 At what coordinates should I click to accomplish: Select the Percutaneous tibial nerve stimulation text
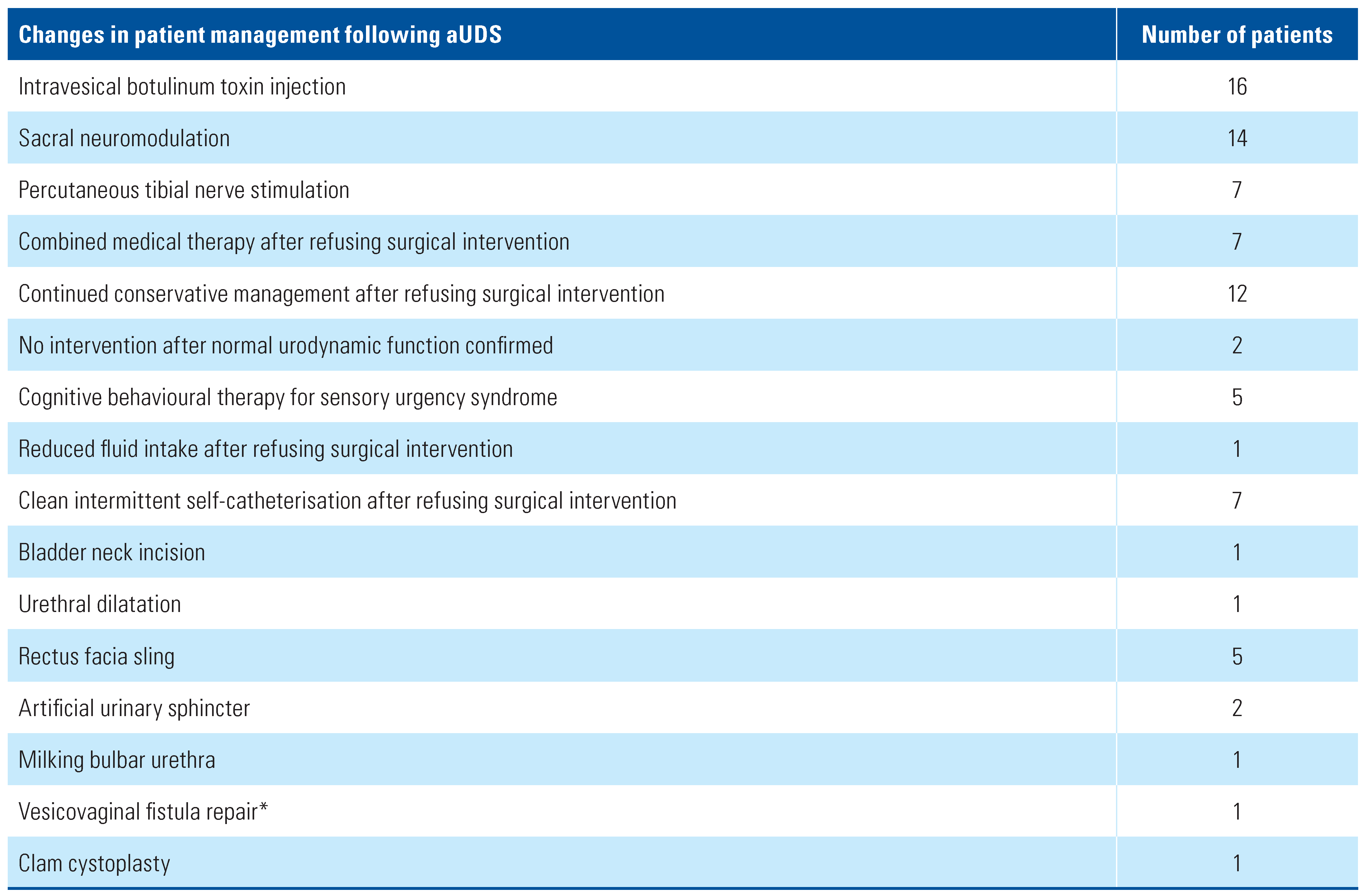pyautogui.click(x=184, y=190)
